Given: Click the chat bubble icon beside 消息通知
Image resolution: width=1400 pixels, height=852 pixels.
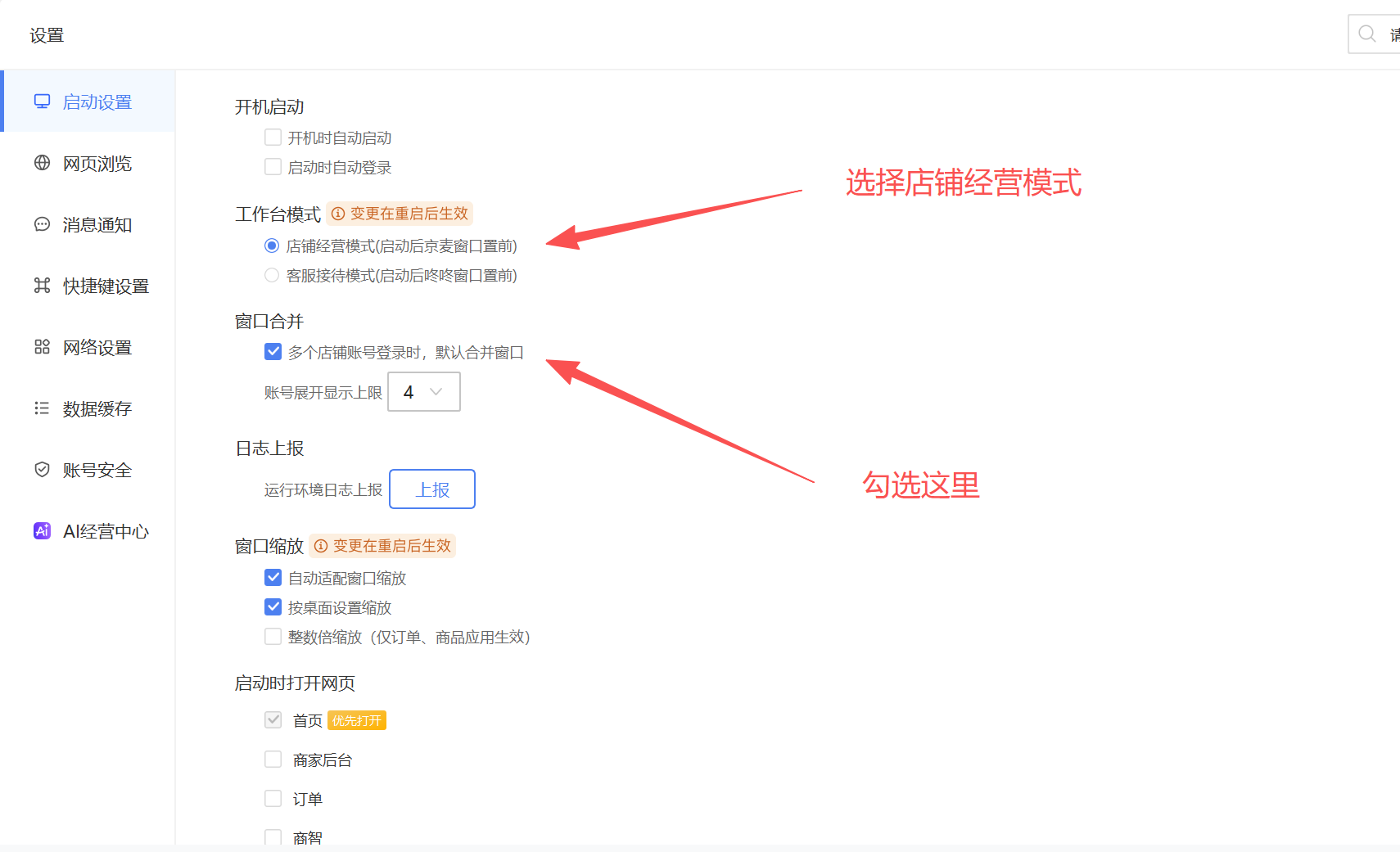Looking at the screenshot, I should (x=42, y=224).
